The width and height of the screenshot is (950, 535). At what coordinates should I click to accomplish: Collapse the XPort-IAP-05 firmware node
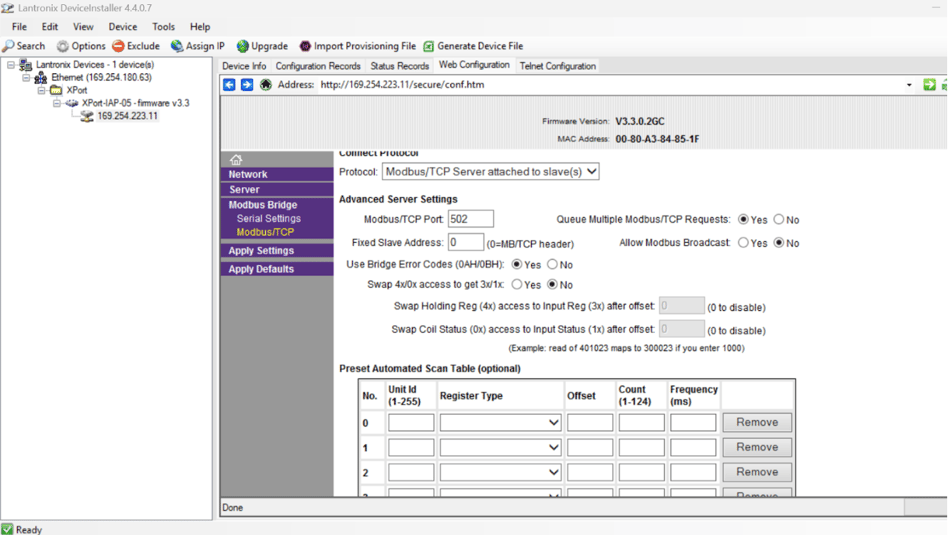56,103
